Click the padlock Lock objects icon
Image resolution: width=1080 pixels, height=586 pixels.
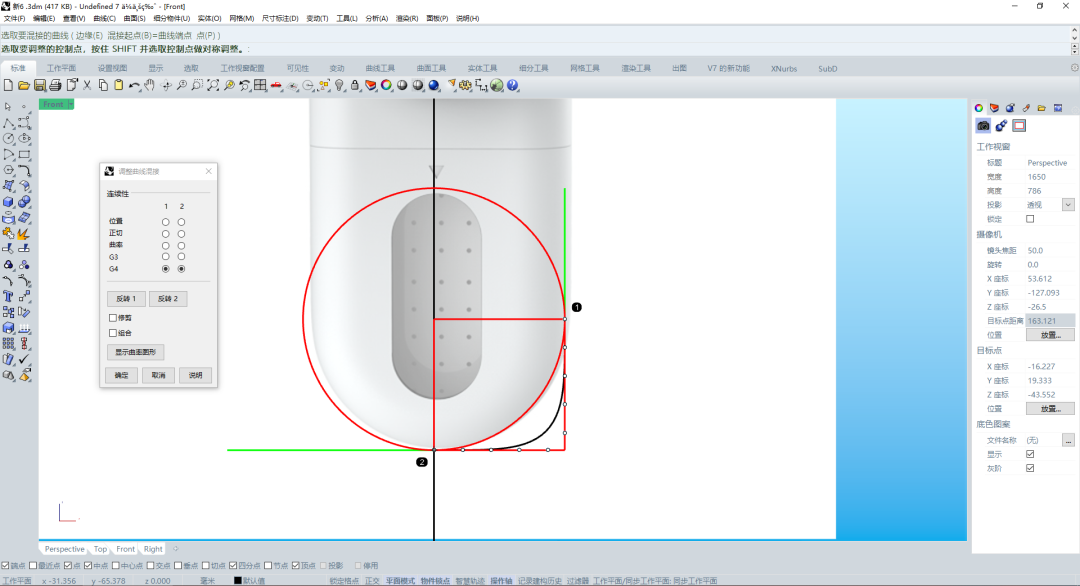tap(355, 85)
